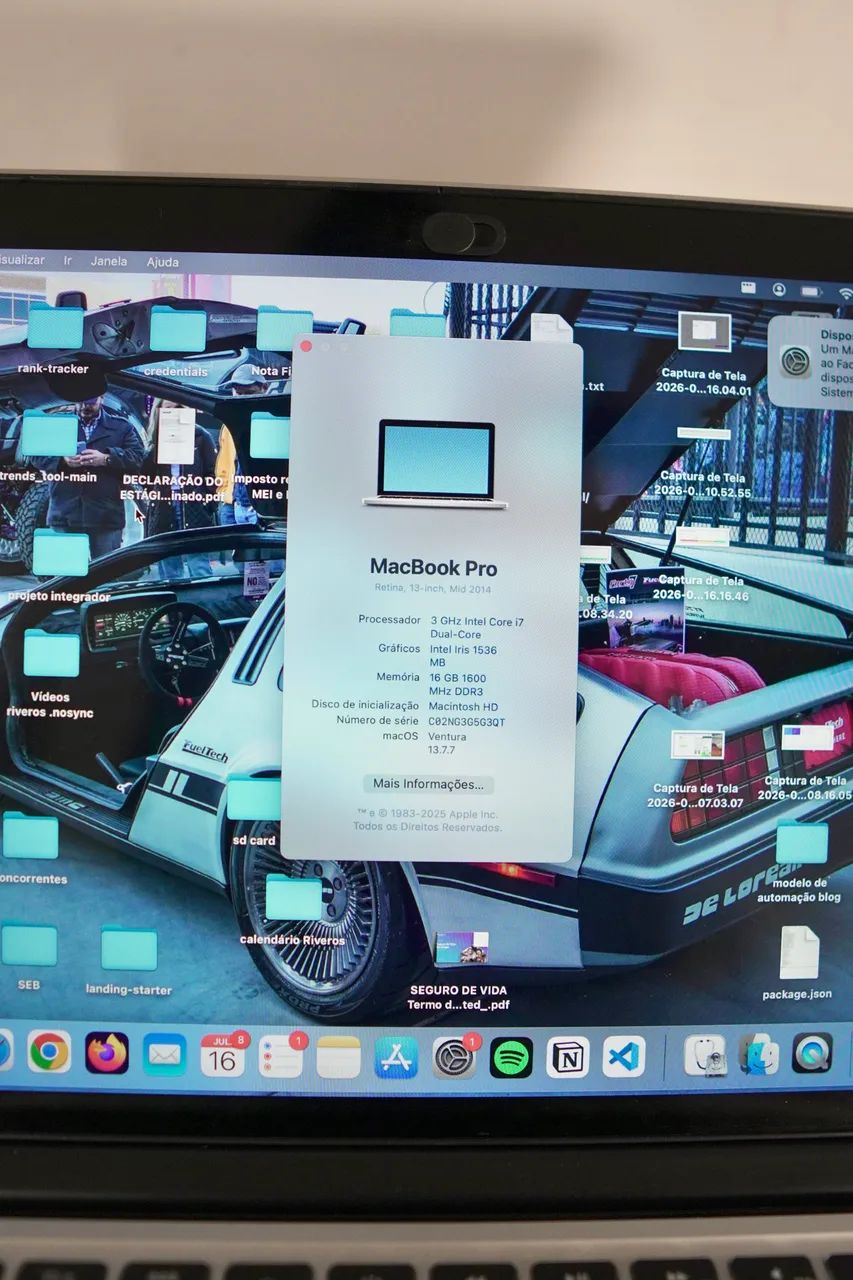The image size is (853, 1280).
Task: Open the Mail app in the Dock
Action: point(165,1054)
